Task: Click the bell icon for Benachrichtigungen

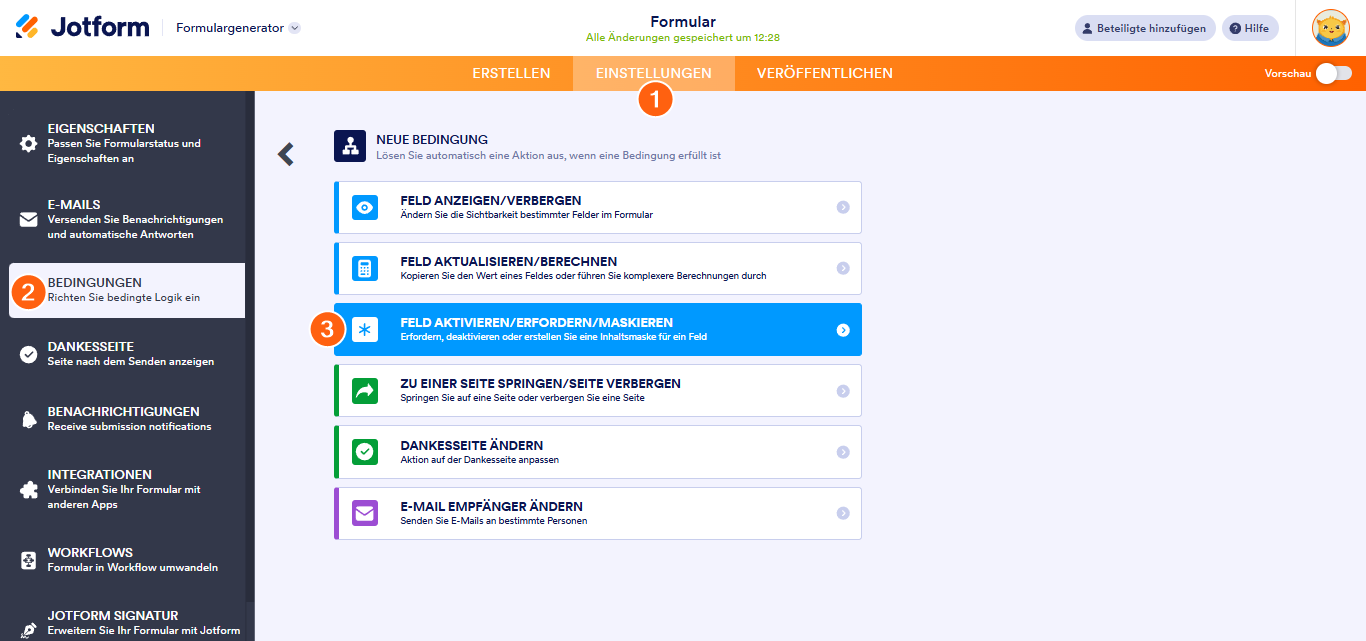Action: coord(29,419)
